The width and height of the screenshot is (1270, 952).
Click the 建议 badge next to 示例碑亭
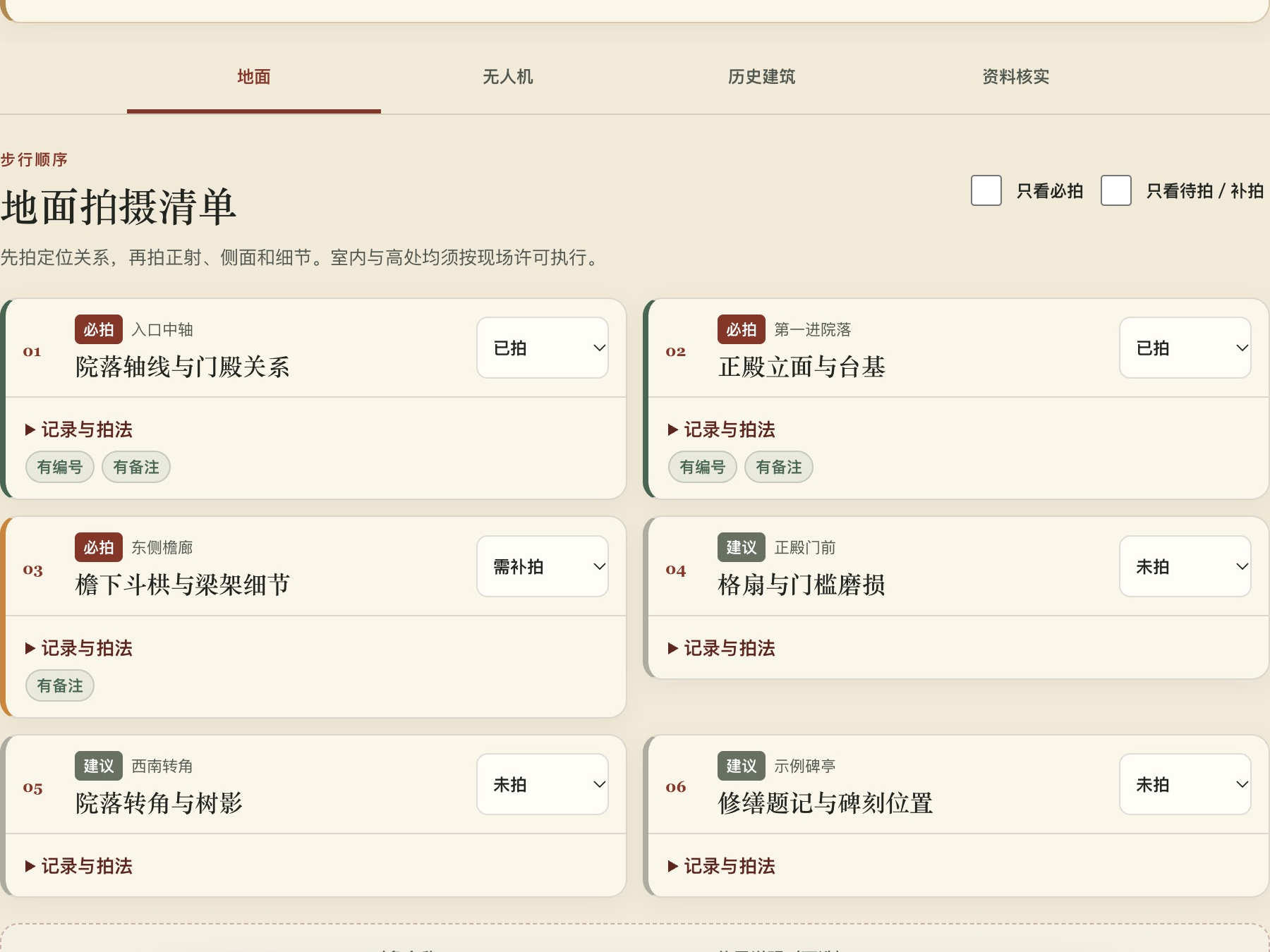tap(742, 766)
